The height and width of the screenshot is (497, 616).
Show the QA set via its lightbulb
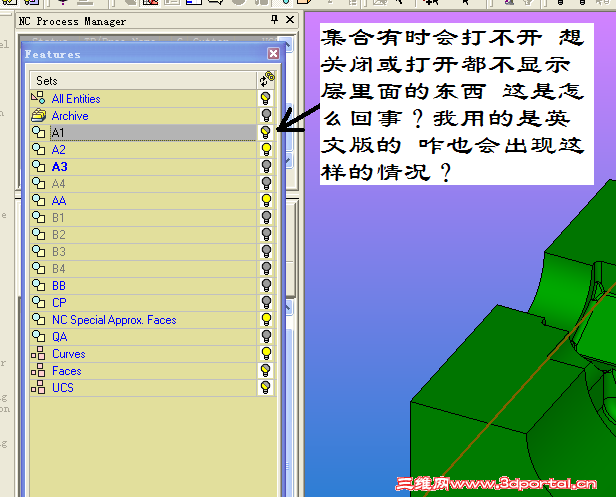266,336
